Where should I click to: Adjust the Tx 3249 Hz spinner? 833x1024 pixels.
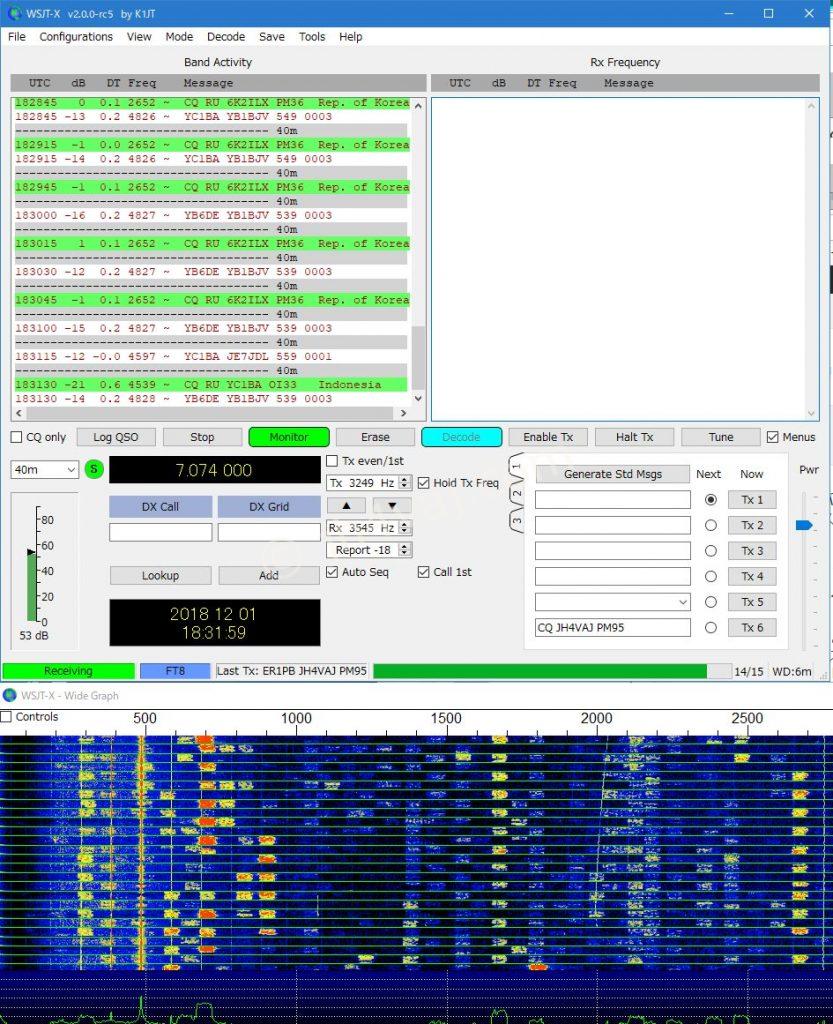(405, 483)
